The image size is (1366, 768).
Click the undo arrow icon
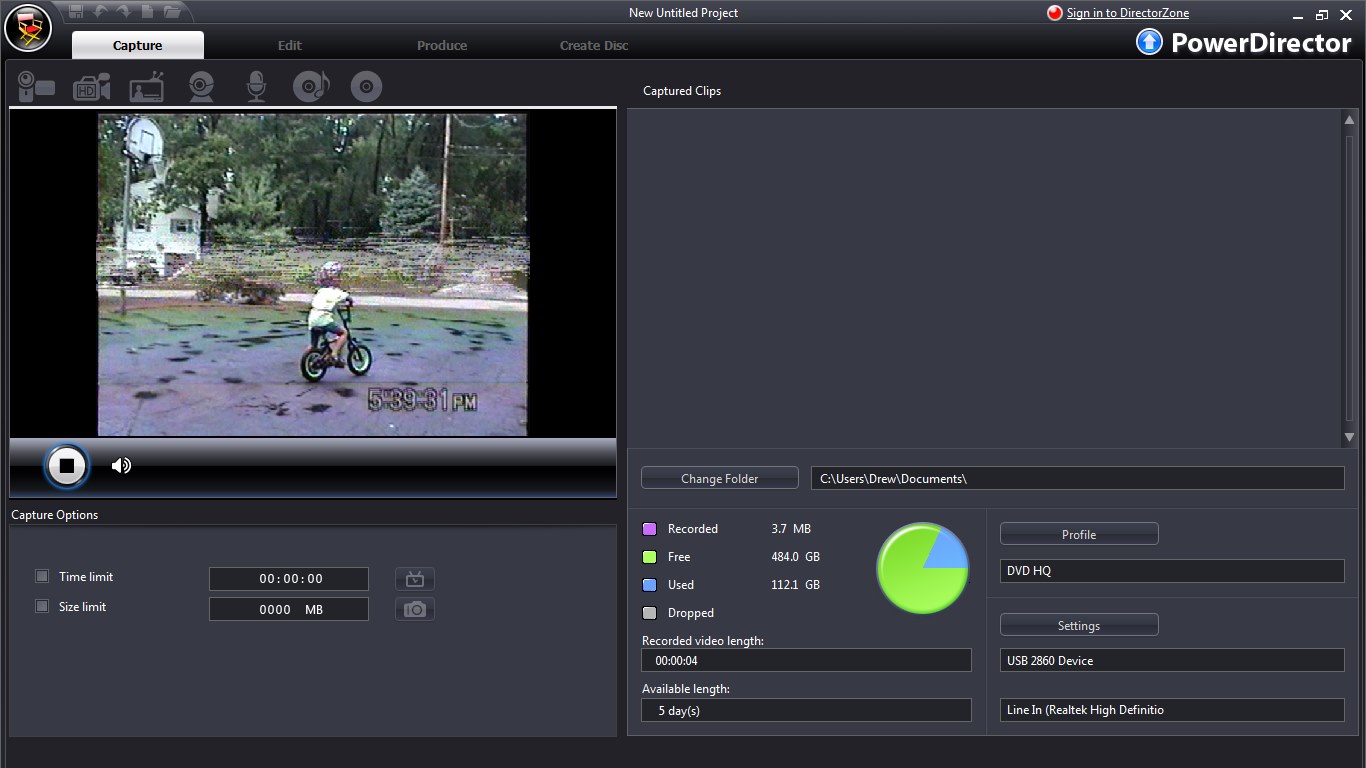(100, 11)
